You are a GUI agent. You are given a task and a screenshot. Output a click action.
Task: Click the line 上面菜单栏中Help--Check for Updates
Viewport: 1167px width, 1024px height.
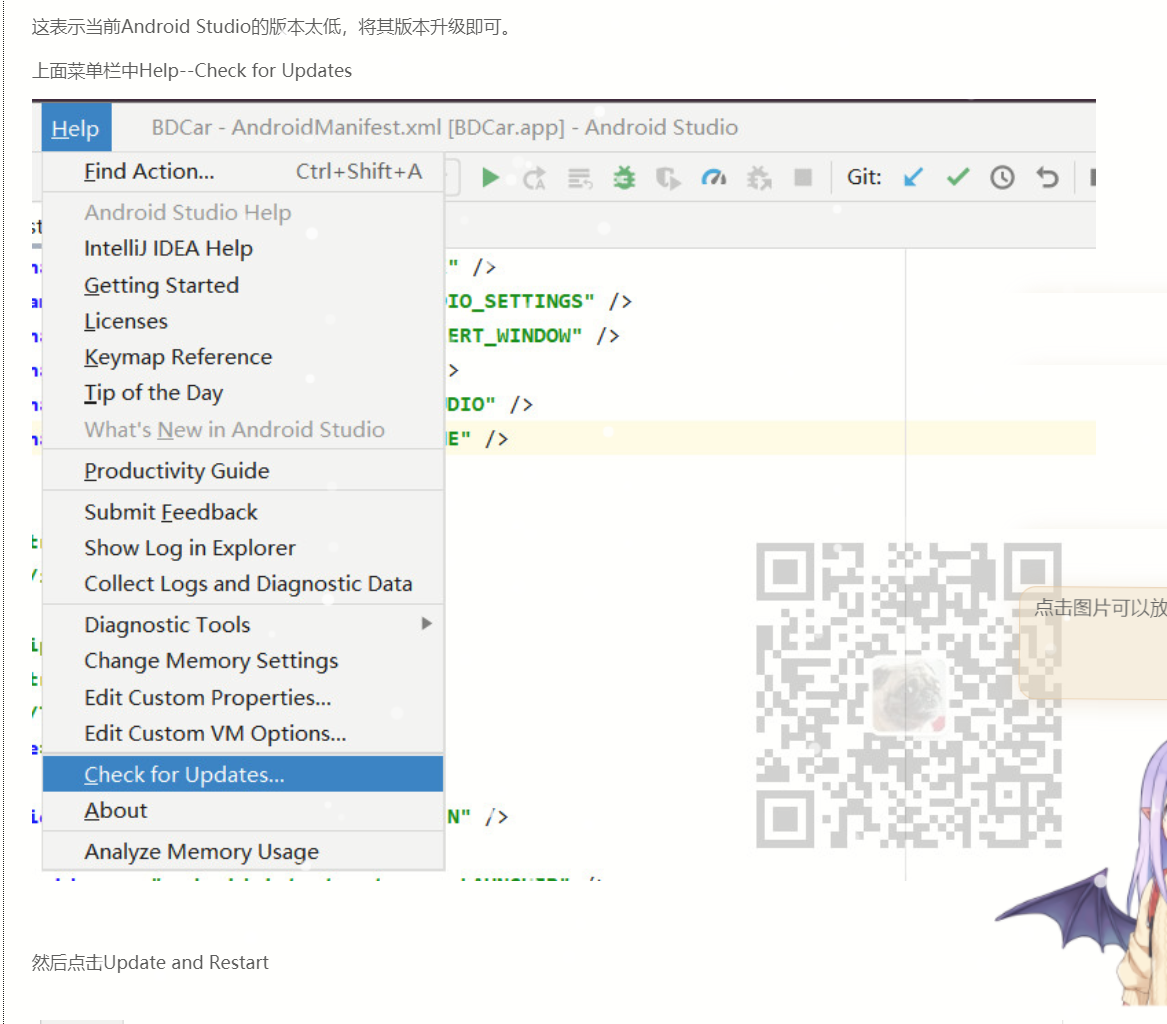[192, 71]
